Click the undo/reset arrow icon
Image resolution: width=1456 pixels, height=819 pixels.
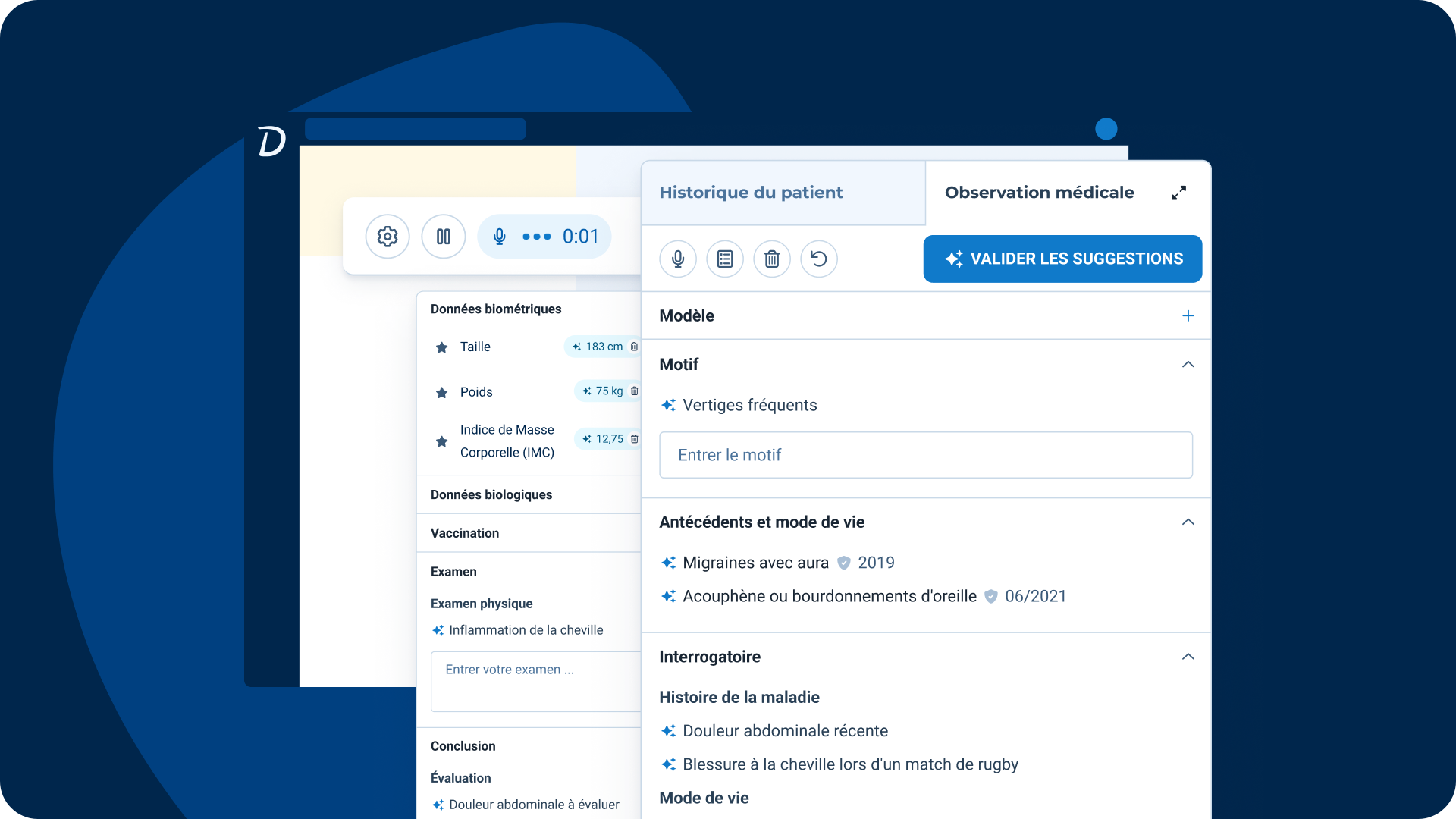(x=819, y=259)
